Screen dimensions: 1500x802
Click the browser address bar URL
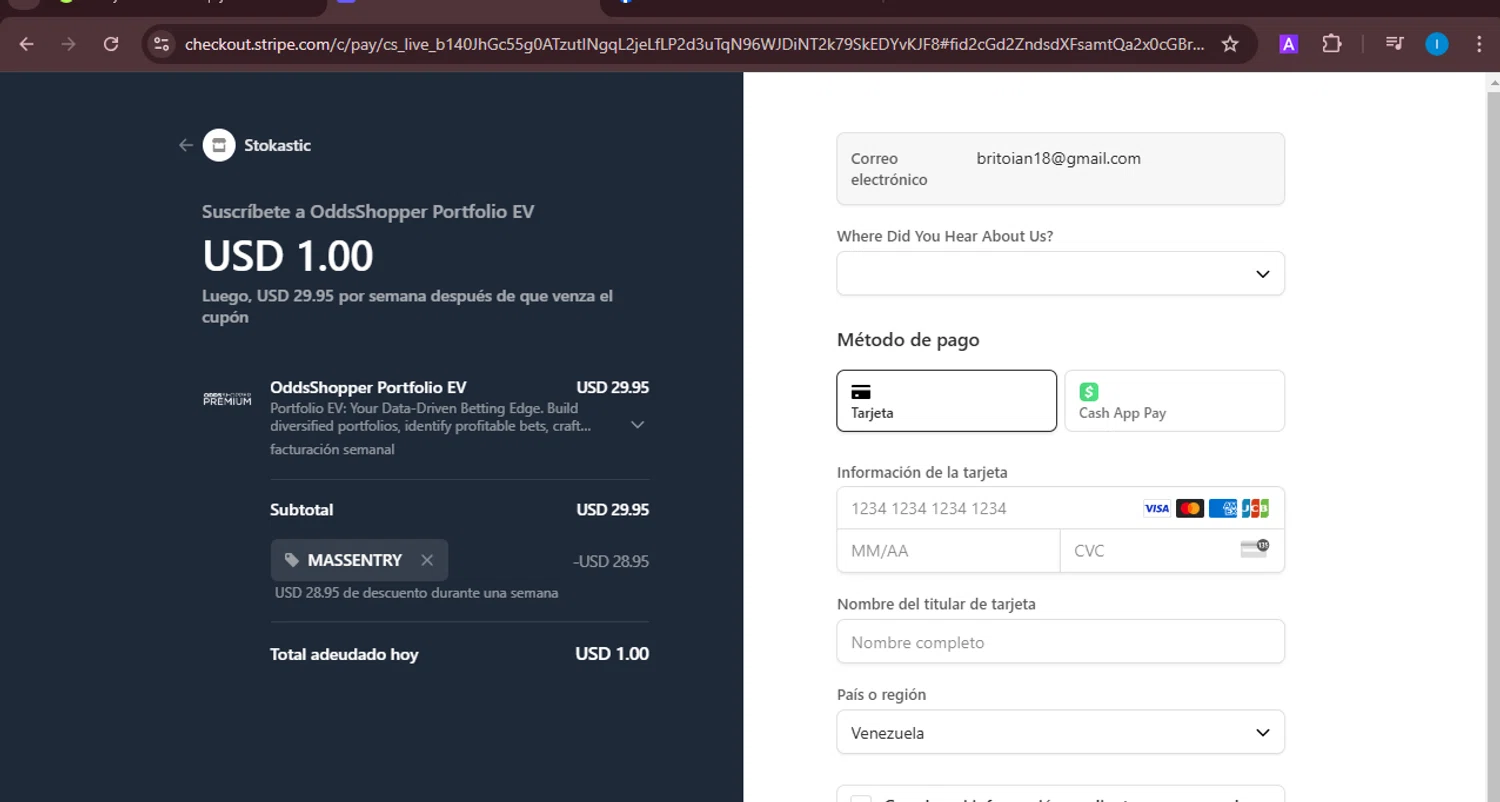[x=695, y=44]
